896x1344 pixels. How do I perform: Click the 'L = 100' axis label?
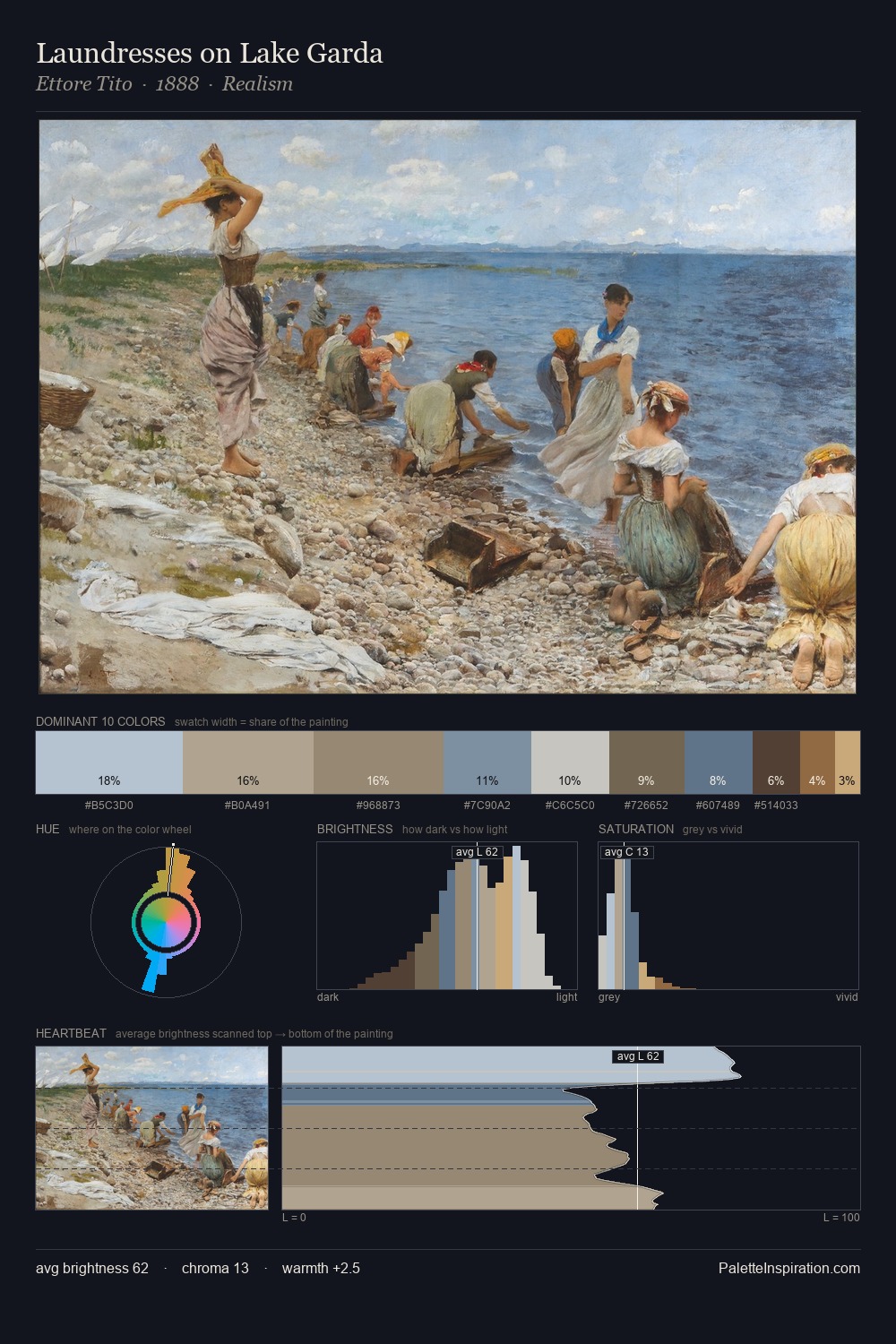841,1218
